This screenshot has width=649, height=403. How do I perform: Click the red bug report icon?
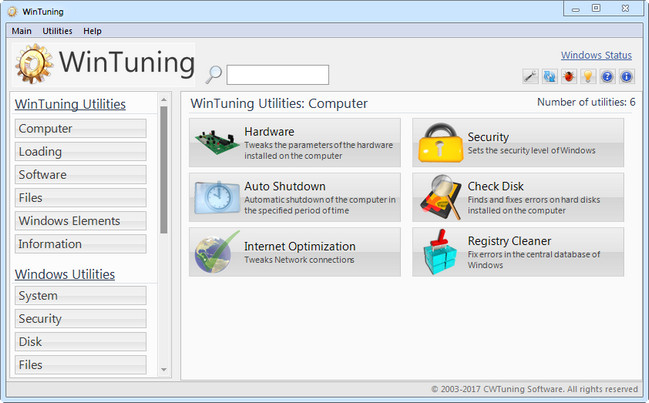click(569, 77)
